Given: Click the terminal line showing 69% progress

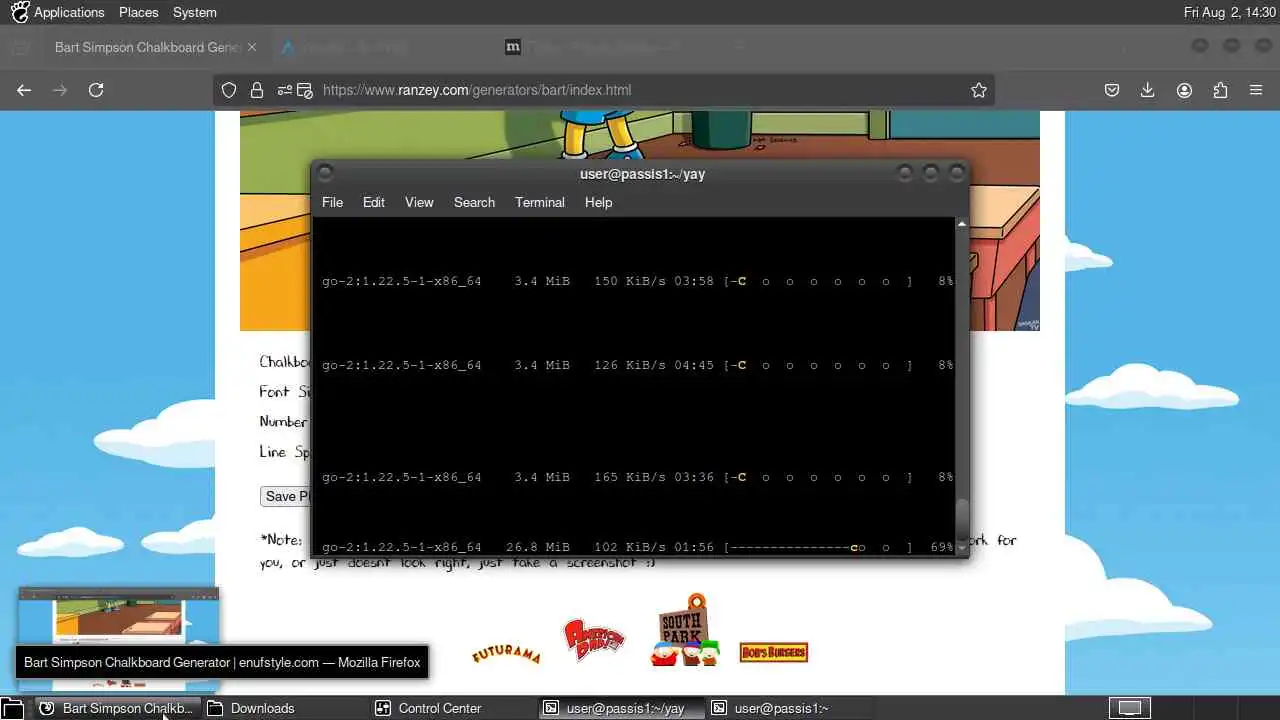Looking at the screenshot, I should (x=637, y=547).
